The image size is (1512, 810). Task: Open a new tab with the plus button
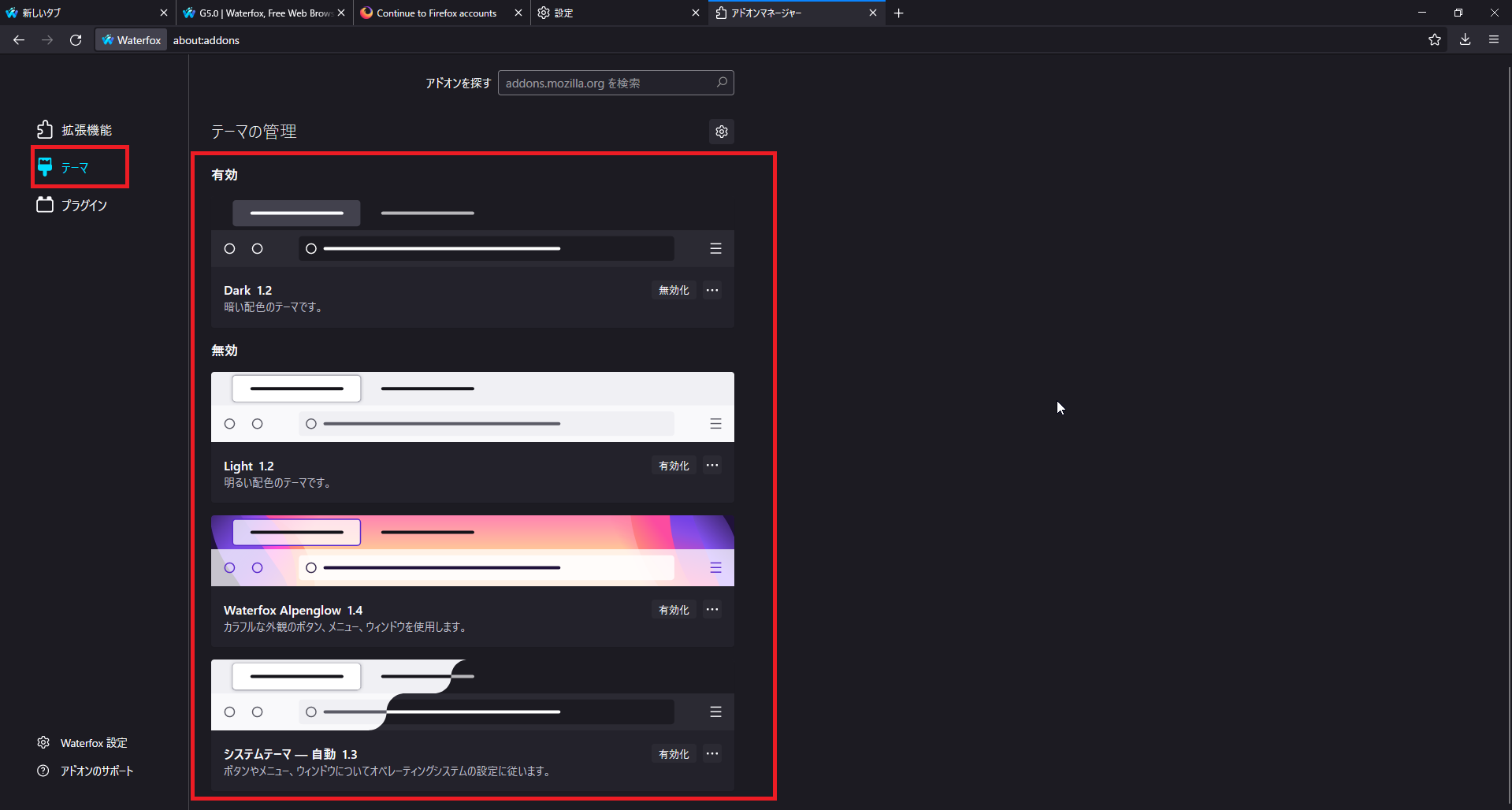(898, 13)
